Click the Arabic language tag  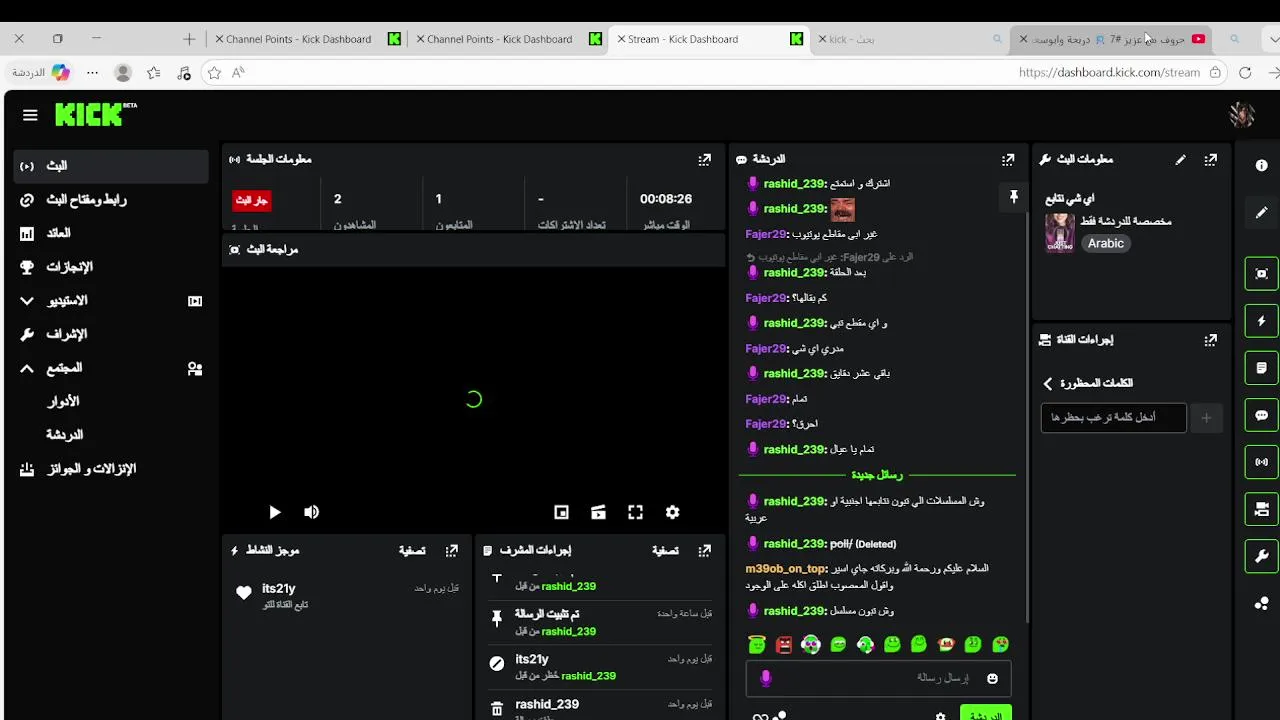1106,243
